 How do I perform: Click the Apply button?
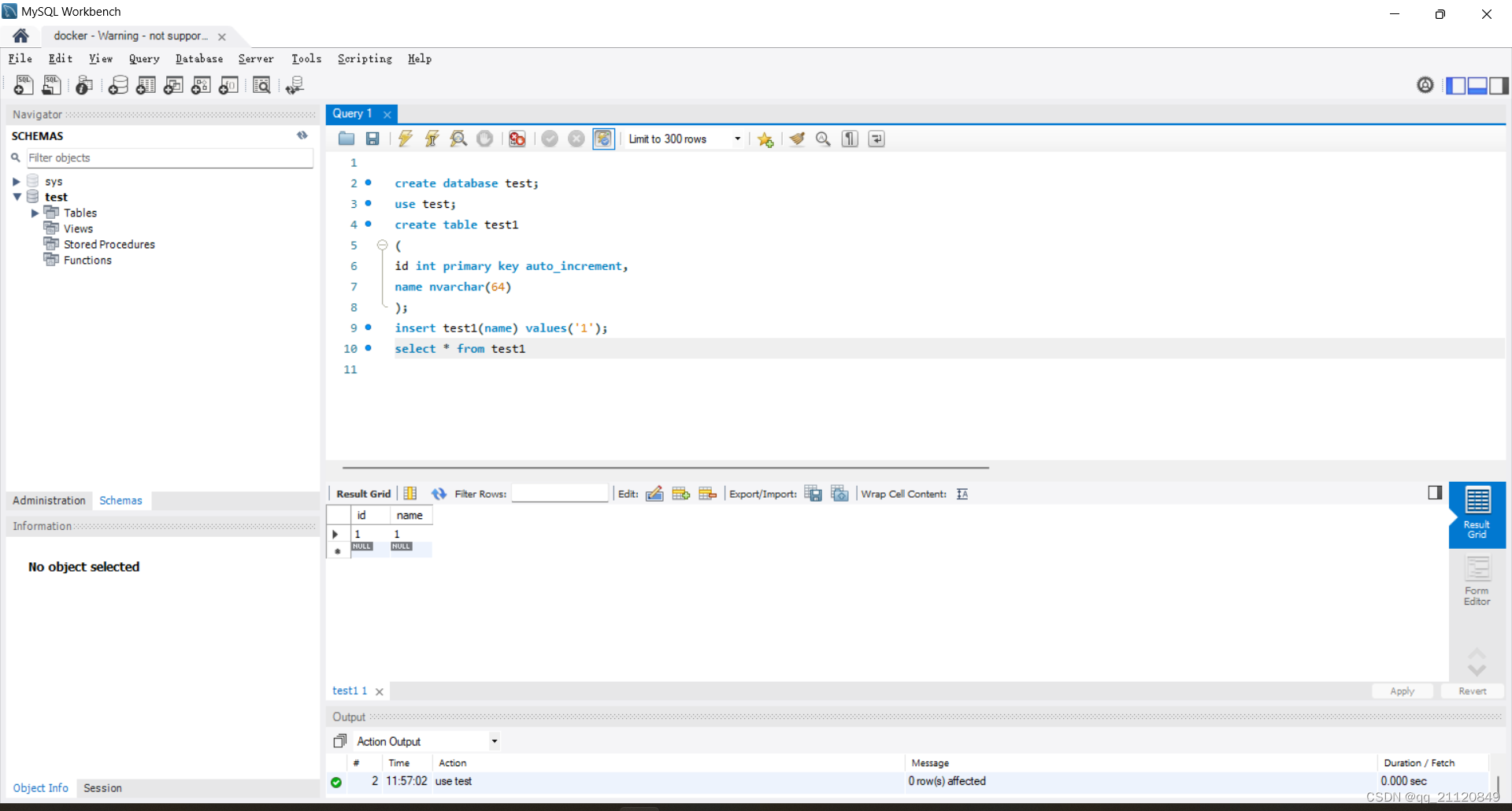click(1402, 691)
